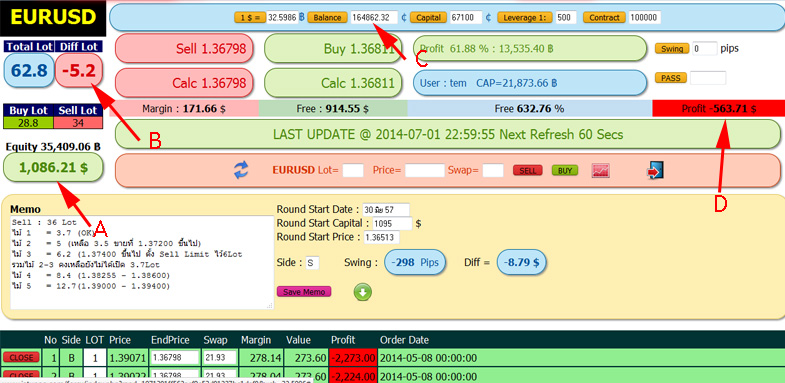Click the equity value 1,086.21 $
The image size is (785, 383).
pos(54,167)
